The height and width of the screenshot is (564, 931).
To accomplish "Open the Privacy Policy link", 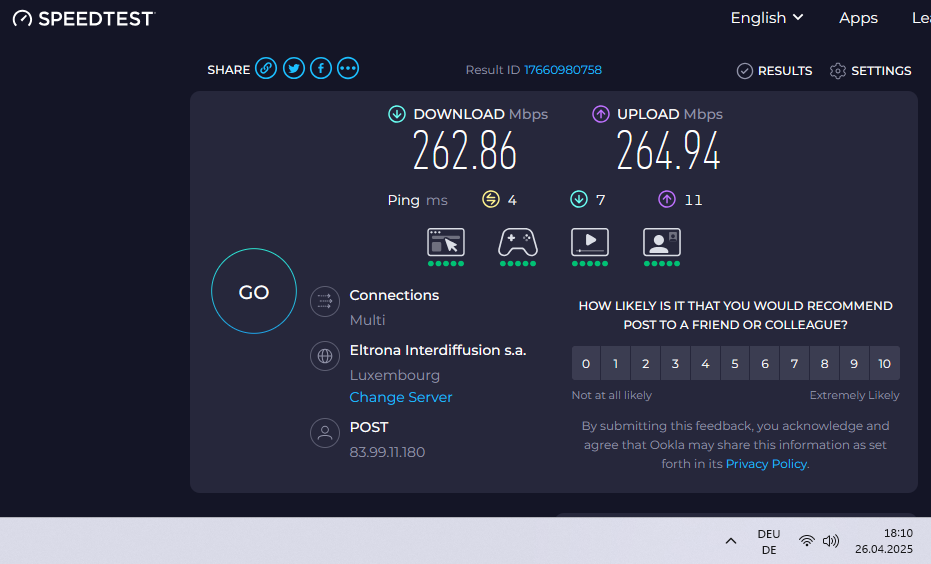I will tap(766, 464).
